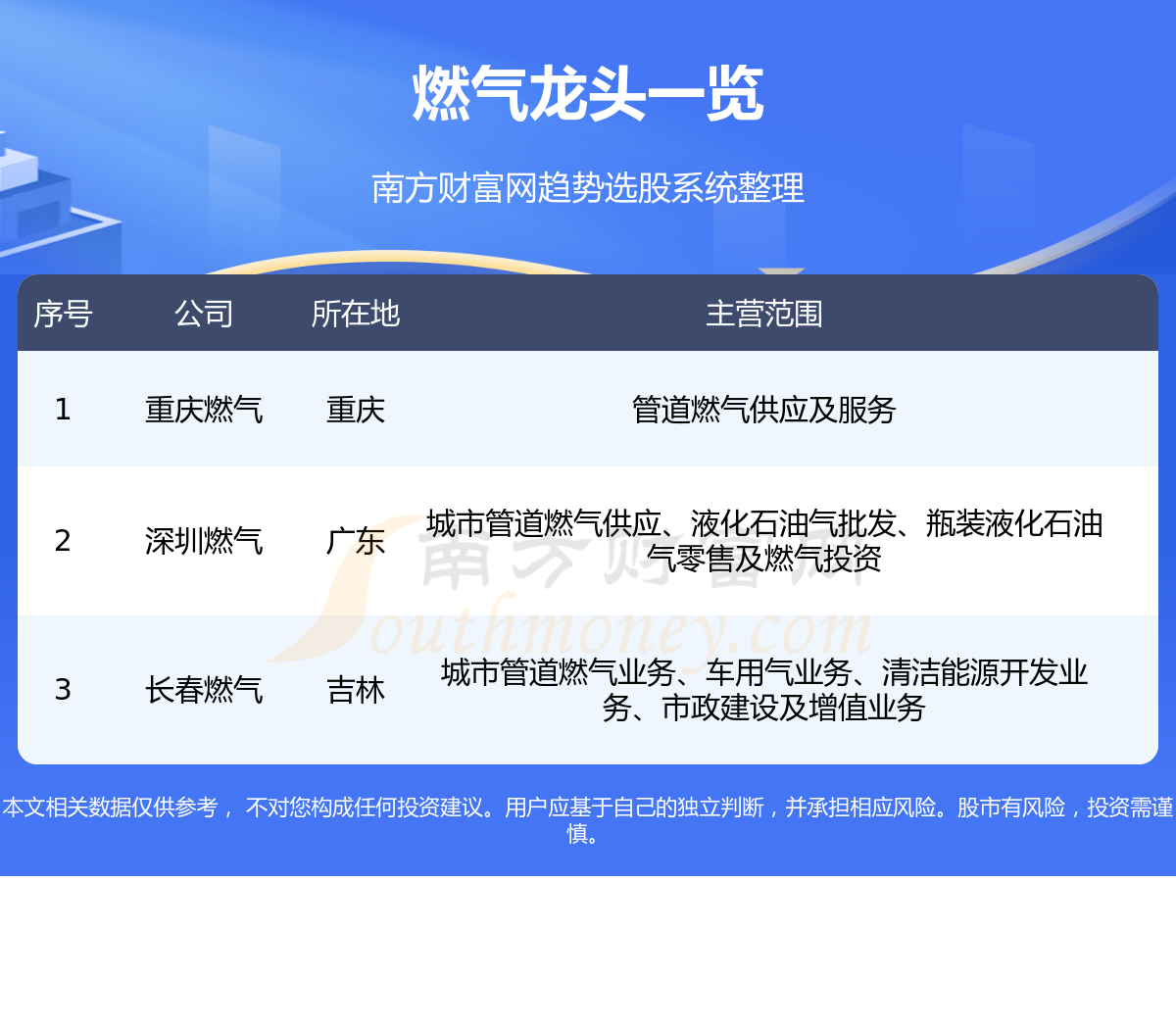This screenshot has width=1176, height=1029.
Task: Select location cell 重庆
Action: coord(356,409)
